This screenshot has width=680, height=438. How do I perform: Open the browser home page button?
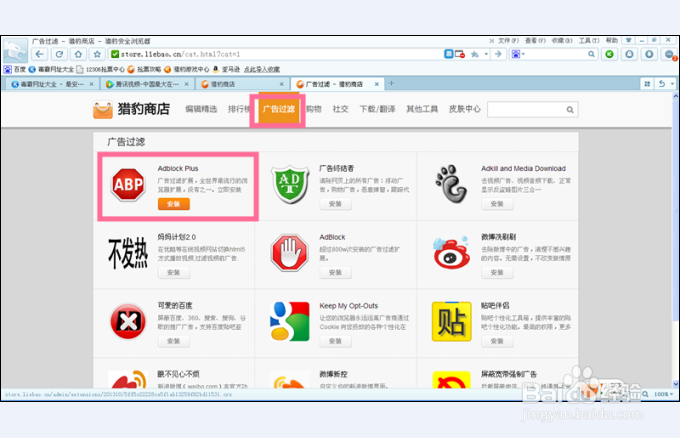(78, 54)
